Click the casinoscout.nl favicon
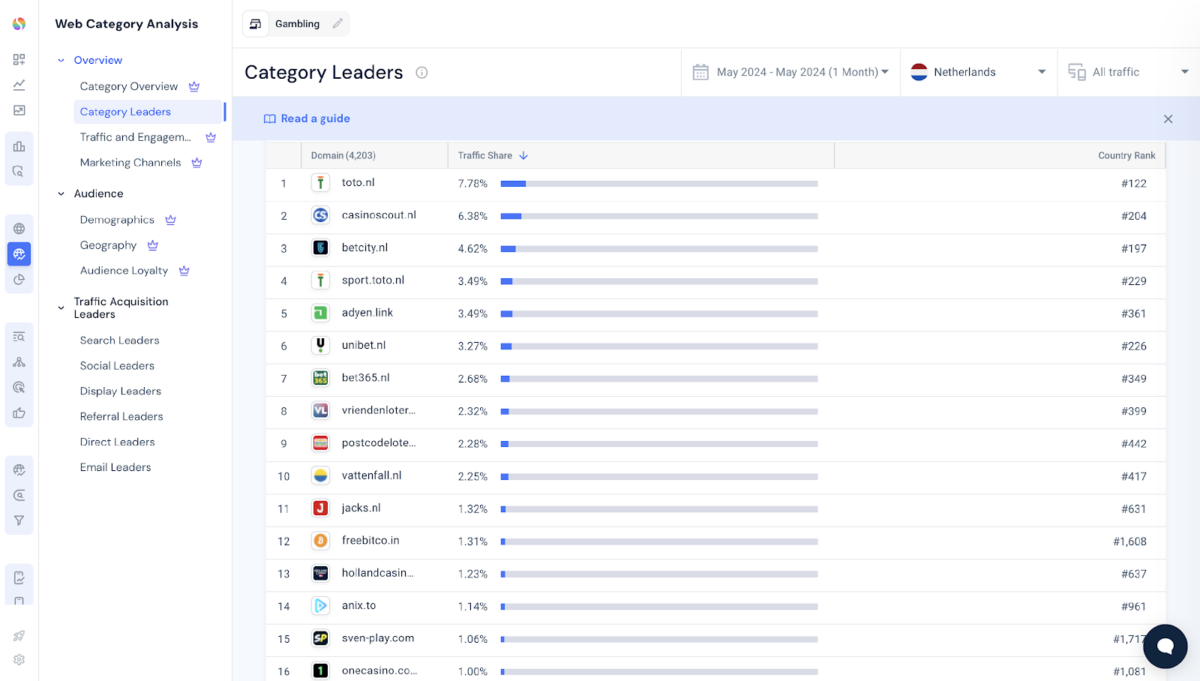 (320, 215)
